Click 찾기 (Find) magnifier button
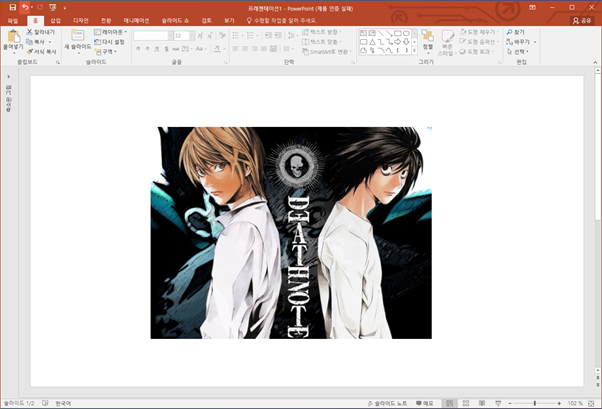Viewport: 602px width, 409px height. [515, 32]
